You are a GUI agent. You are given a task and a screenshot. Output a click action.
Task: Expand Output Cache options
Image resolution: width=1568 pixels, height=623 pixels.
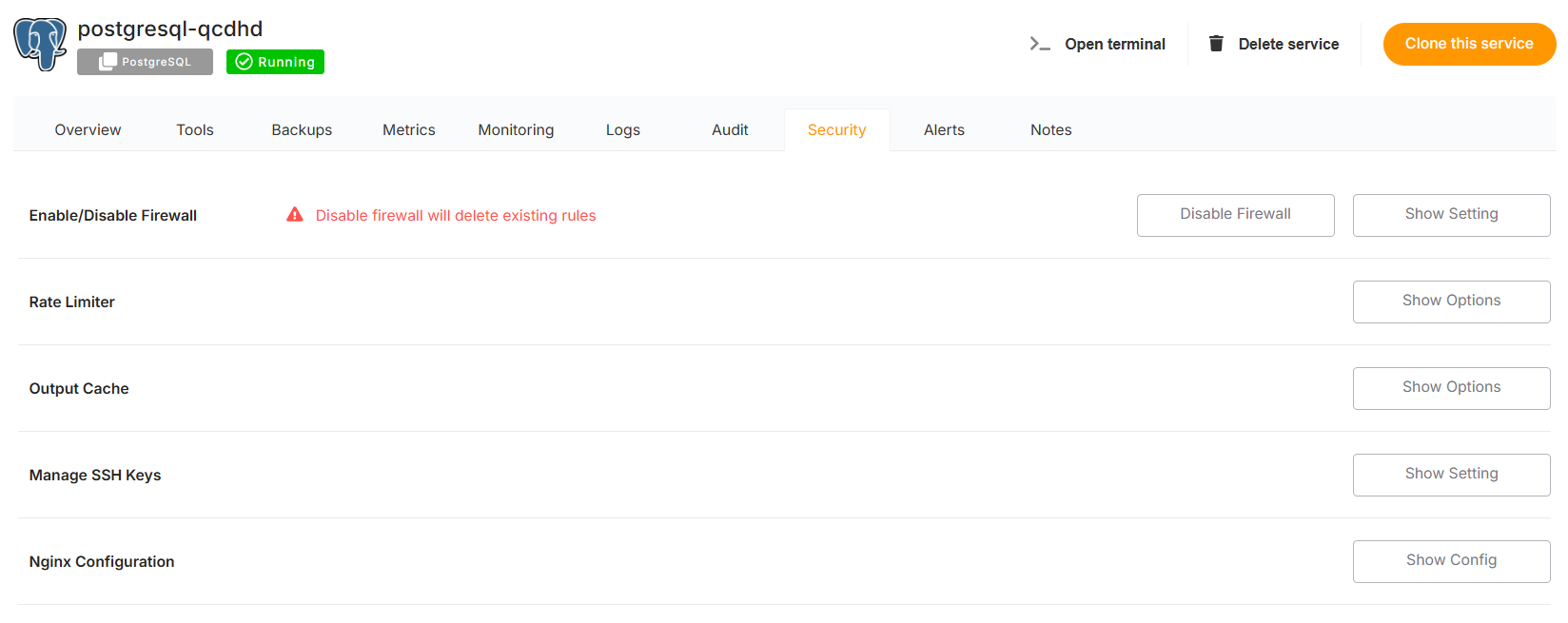pyautogui.click(x=1451, y=388)
